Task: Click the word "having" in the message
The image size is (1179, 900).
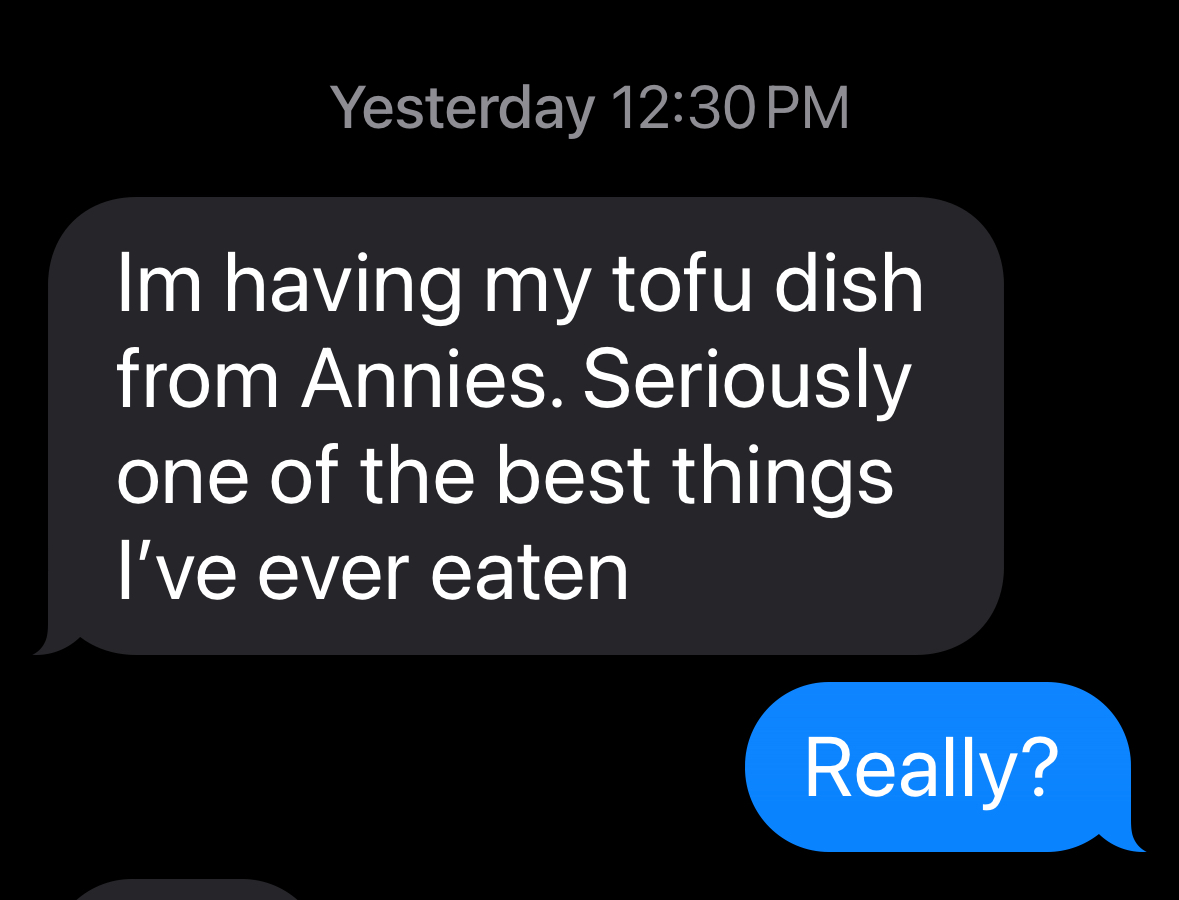Action: (342, 284)
